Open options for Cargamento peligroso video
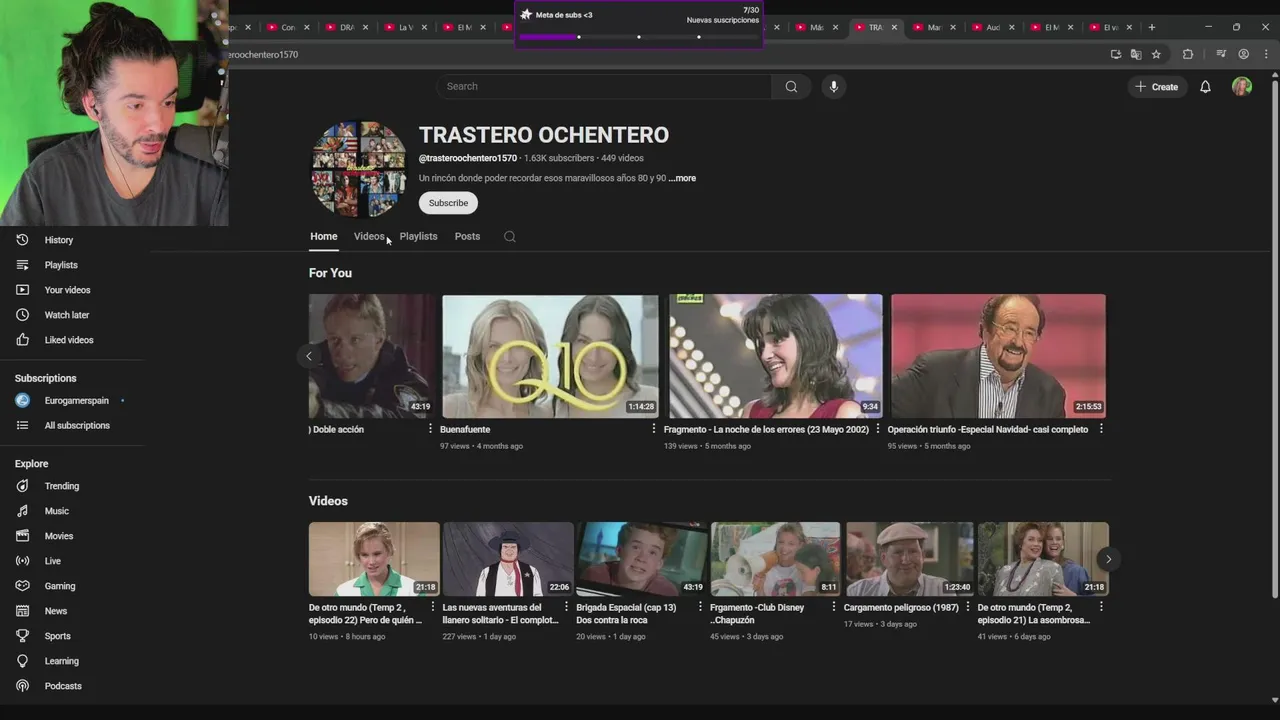Image resolution: width=1280 pixels, height=720 pixels. coord(967,607)
